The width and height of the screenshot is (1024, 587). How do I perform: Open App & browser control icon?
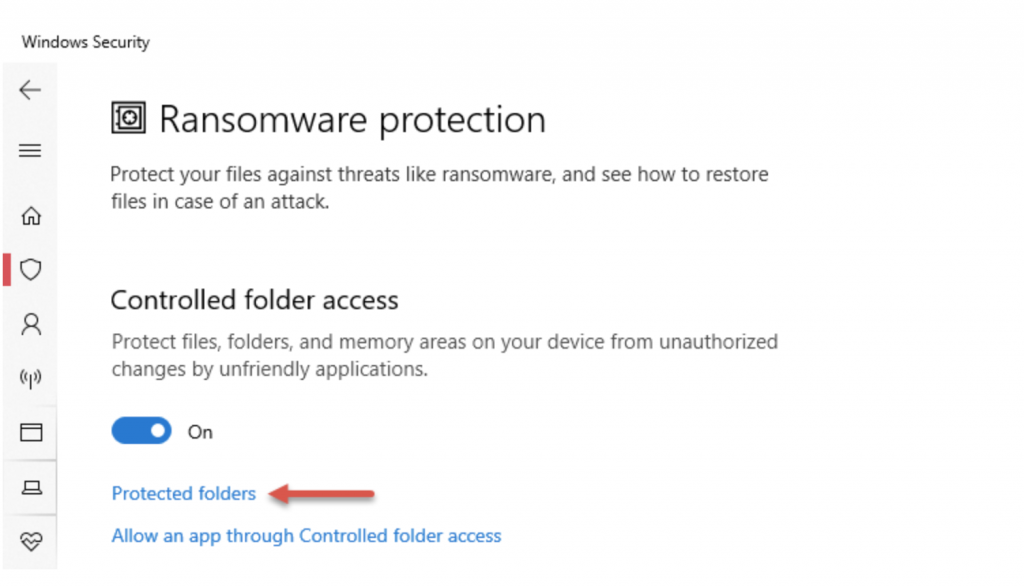pos(31,433)
